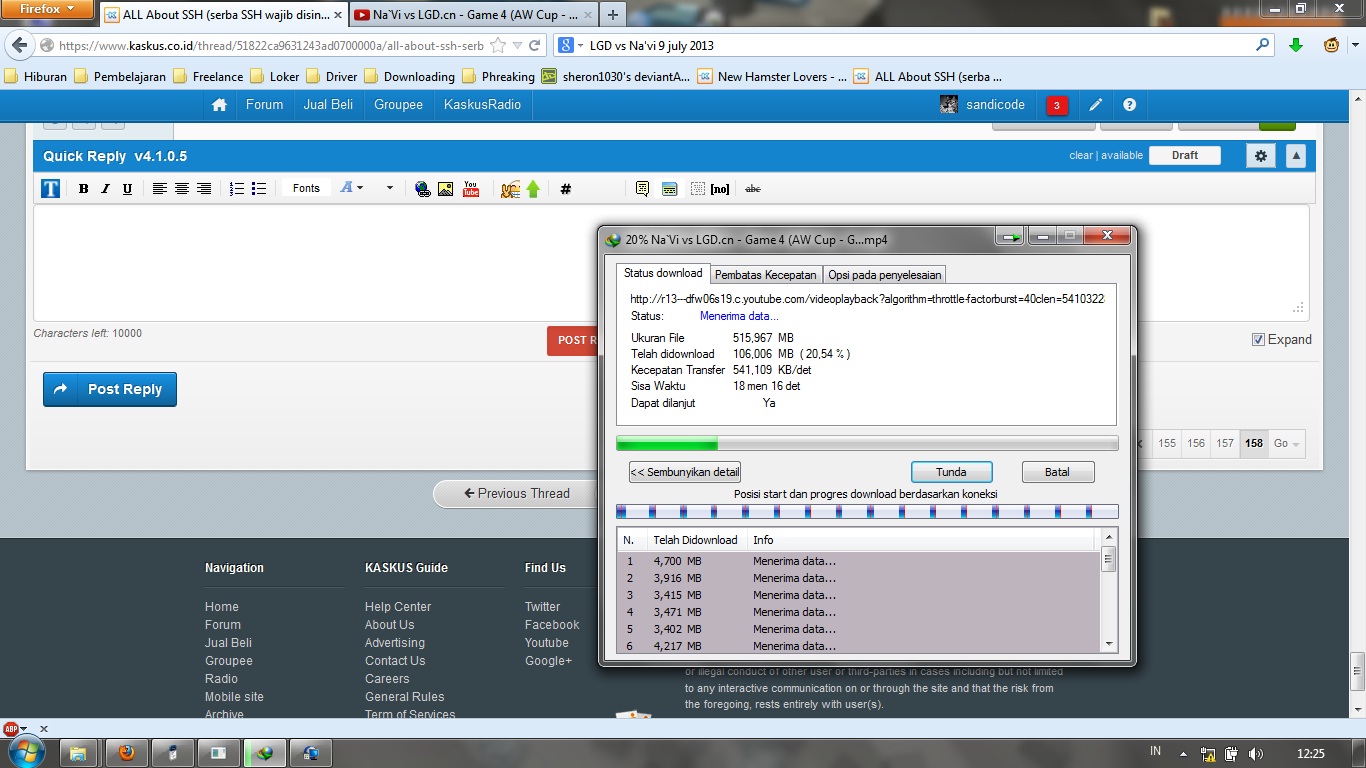Viewport: 1366px width, 768px height.
Task: Insert a smiley using the editor icon
Action: click(x=509, y=188)
